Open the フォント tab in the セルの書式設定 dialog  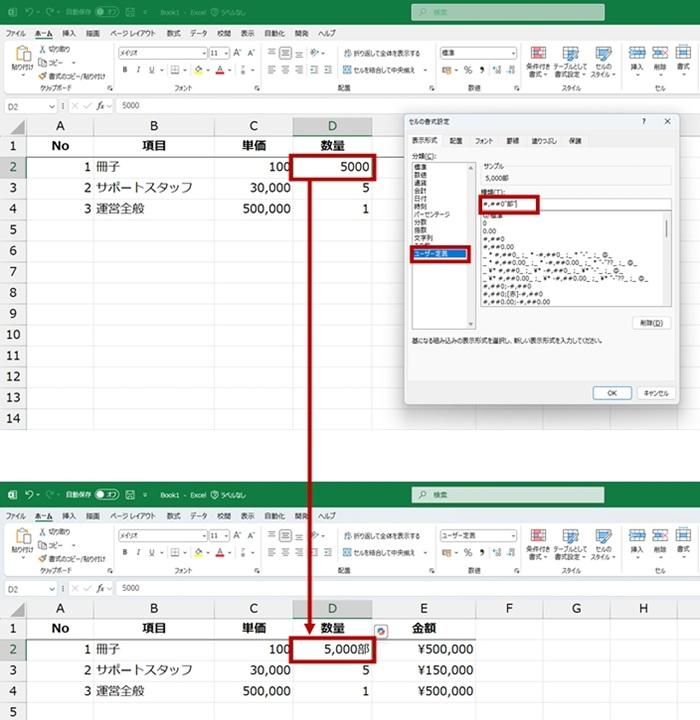(x=484, y=141)
